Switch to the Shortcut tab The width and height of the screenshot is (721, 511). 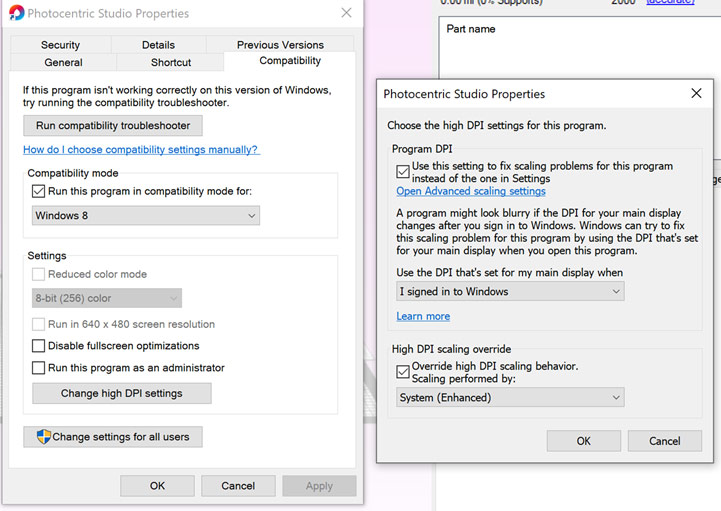(x=171, y=63)
